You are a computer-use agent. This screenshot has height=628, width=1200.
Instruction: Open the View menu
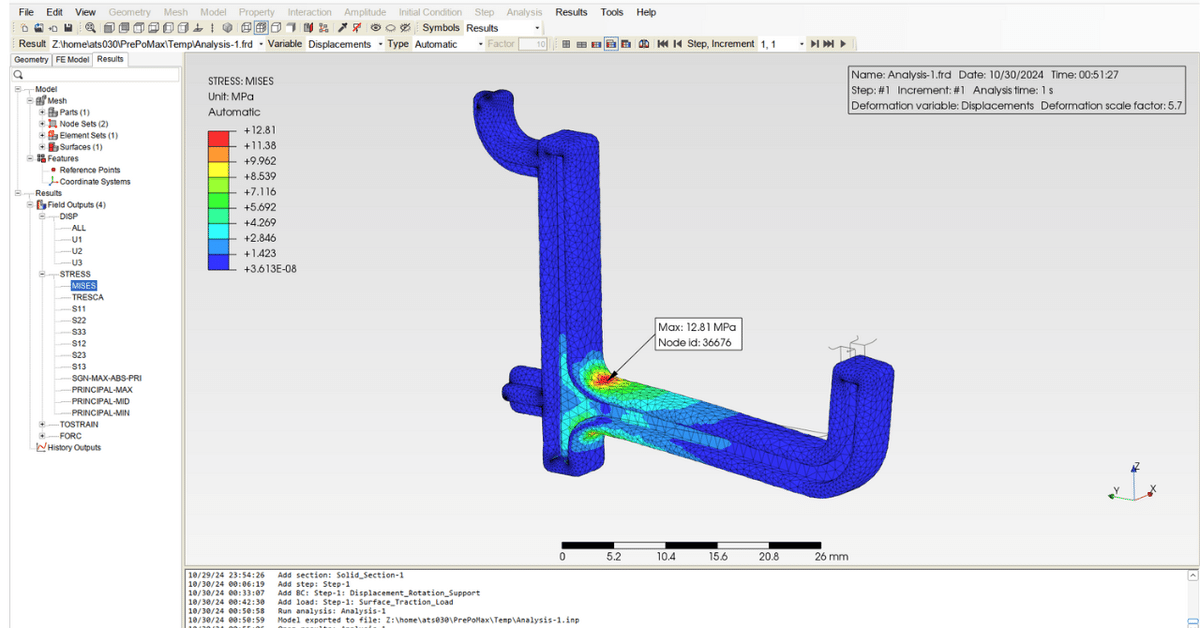coord(85,12)
